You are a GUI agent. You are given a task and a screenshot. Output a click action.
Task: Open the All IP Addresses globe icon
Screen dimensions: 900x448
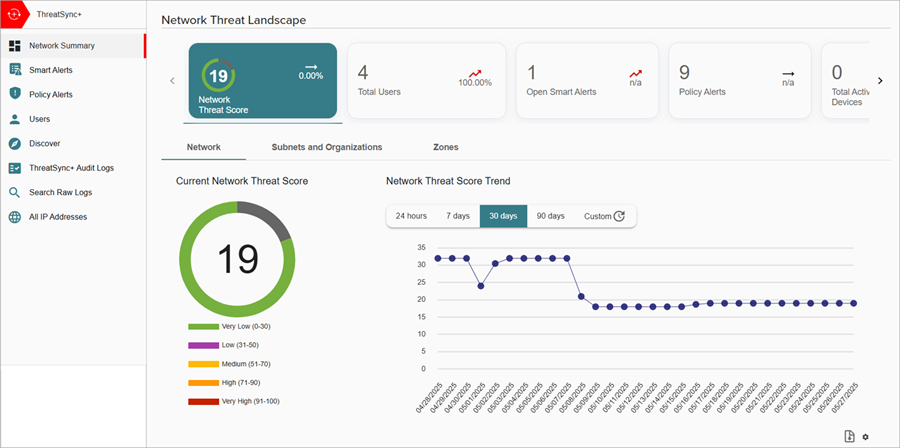(x=15, y=217)
